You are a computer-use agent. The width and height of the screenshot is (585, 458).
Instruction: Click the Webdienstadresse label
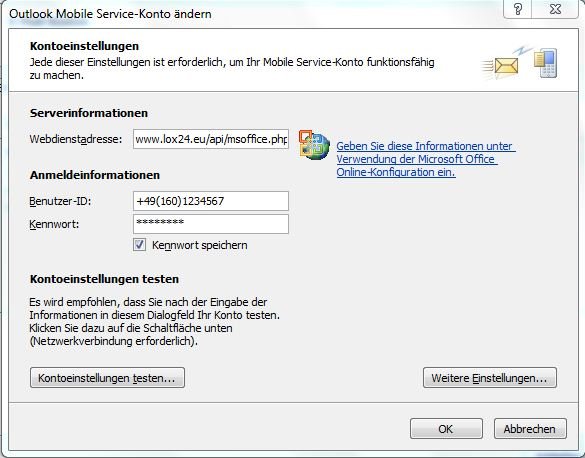click(x=76, y=139)
